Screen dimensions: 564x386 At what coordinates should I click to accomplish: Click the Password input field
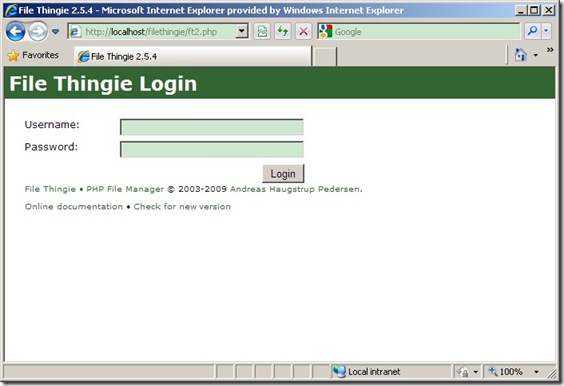coord(212,149)
